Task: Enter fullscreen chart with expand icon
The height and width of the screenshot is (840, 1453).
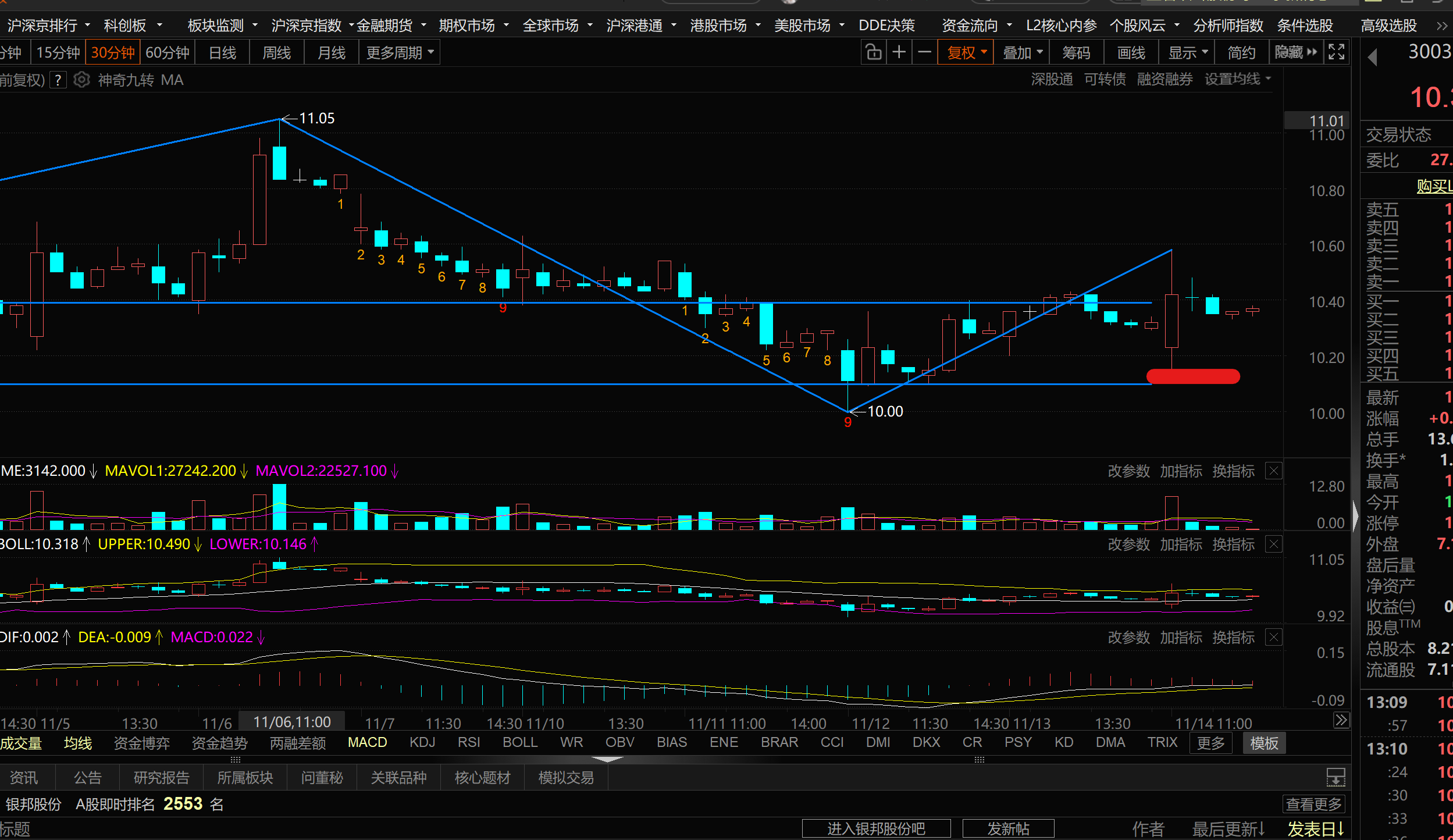Action: [1336, 52]
